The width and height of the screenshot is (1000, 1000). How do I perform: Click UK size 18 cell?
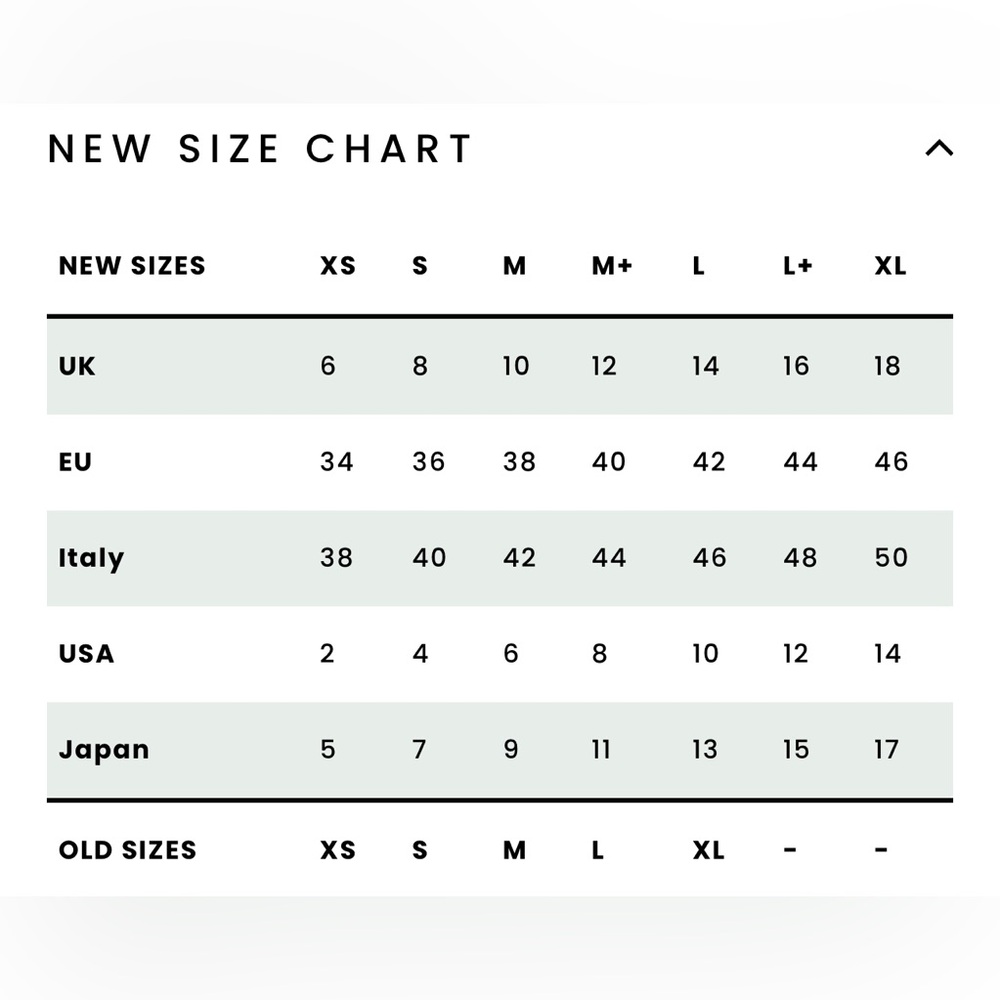(887, 366)
